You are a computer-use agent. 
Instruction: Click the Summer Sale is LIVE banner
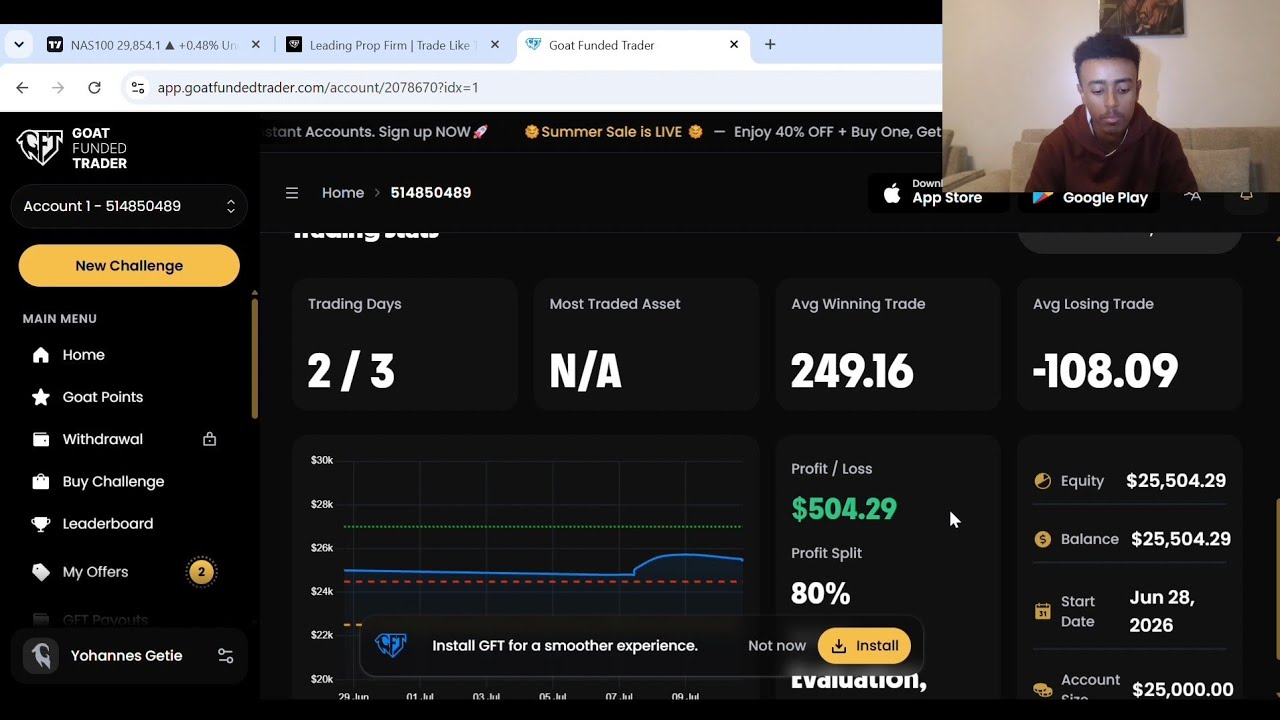point(613,132)
